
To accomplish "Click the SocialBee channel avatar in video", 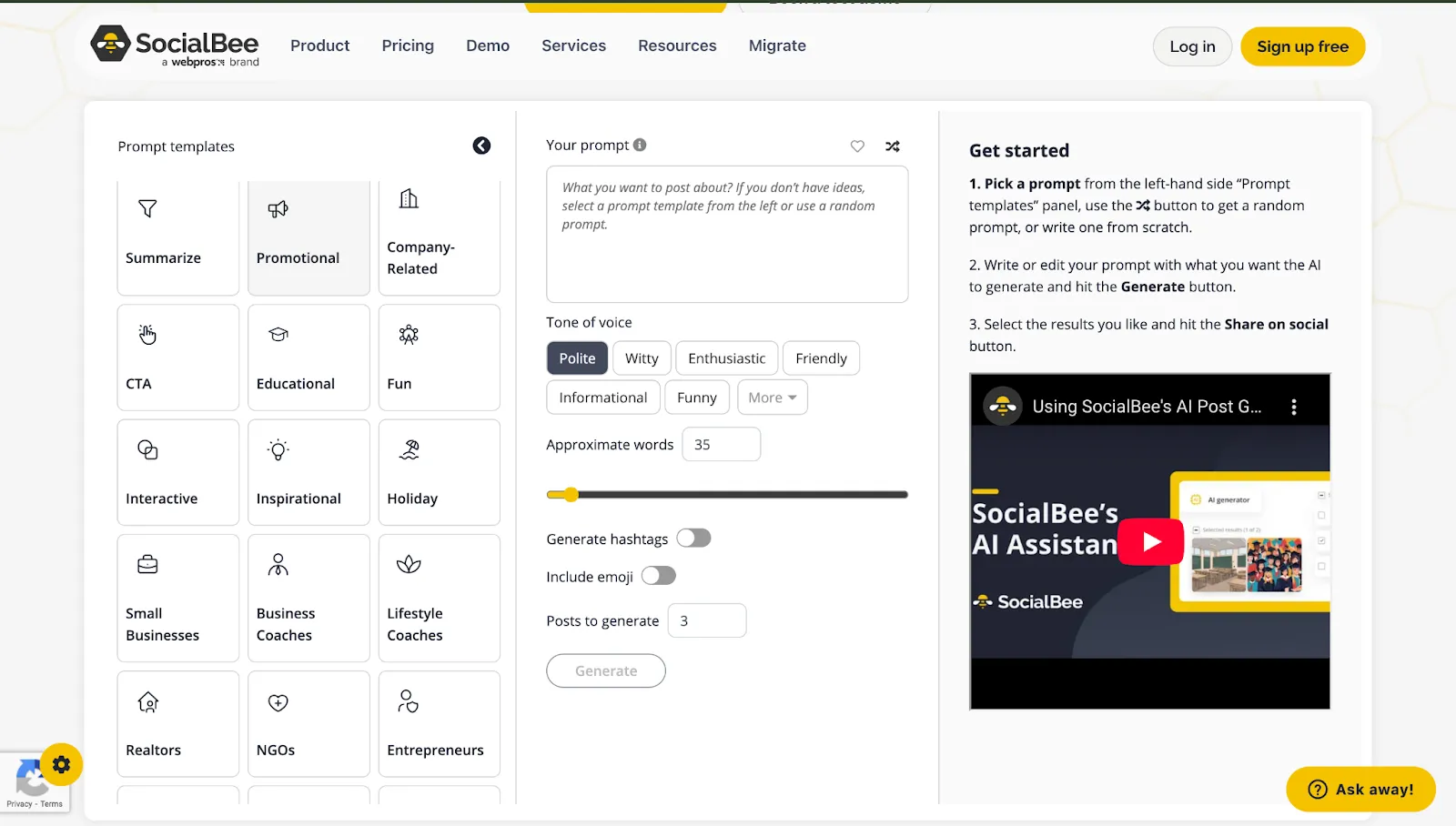I will (x=1003, y=407).
